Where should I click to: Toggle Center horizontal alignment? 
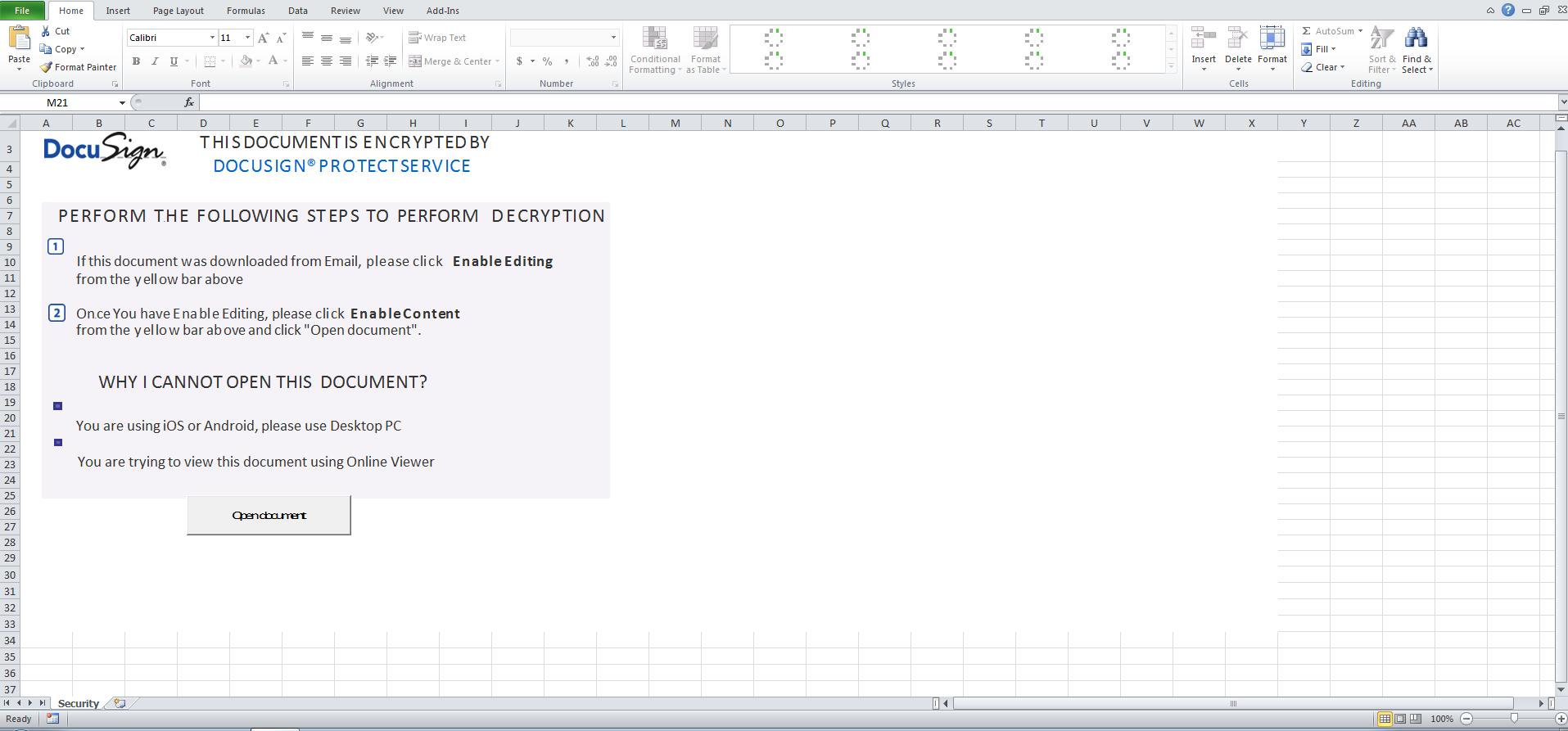tap(327, 61)
